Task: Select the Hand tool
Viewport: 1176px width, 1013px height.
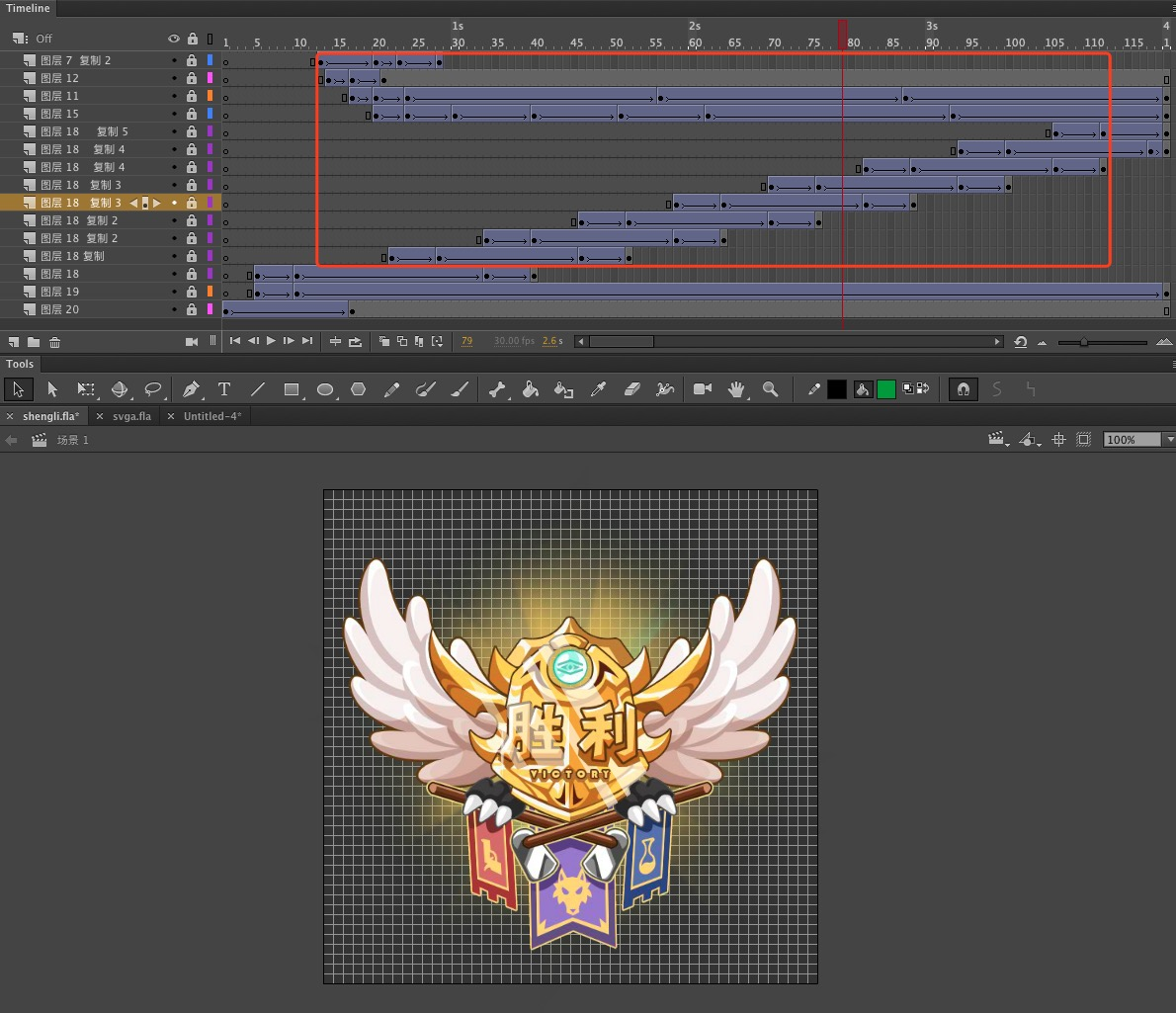Action: pyautogui.click(x=736, y=389)
